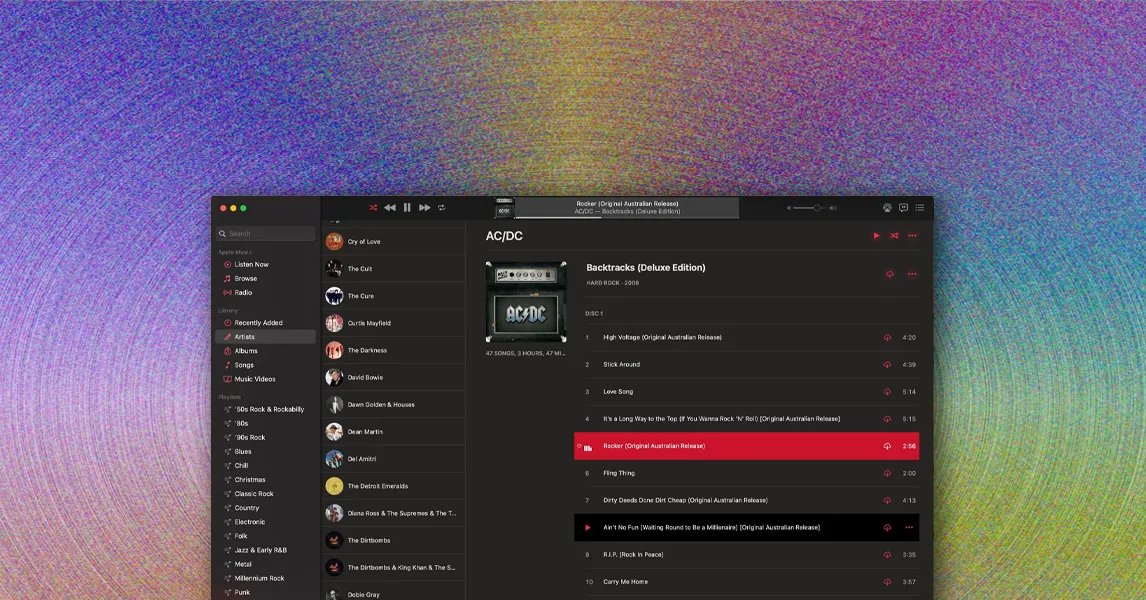
Task: Open the AC/DC artist more options menu
Action: [x=912, y=236]
